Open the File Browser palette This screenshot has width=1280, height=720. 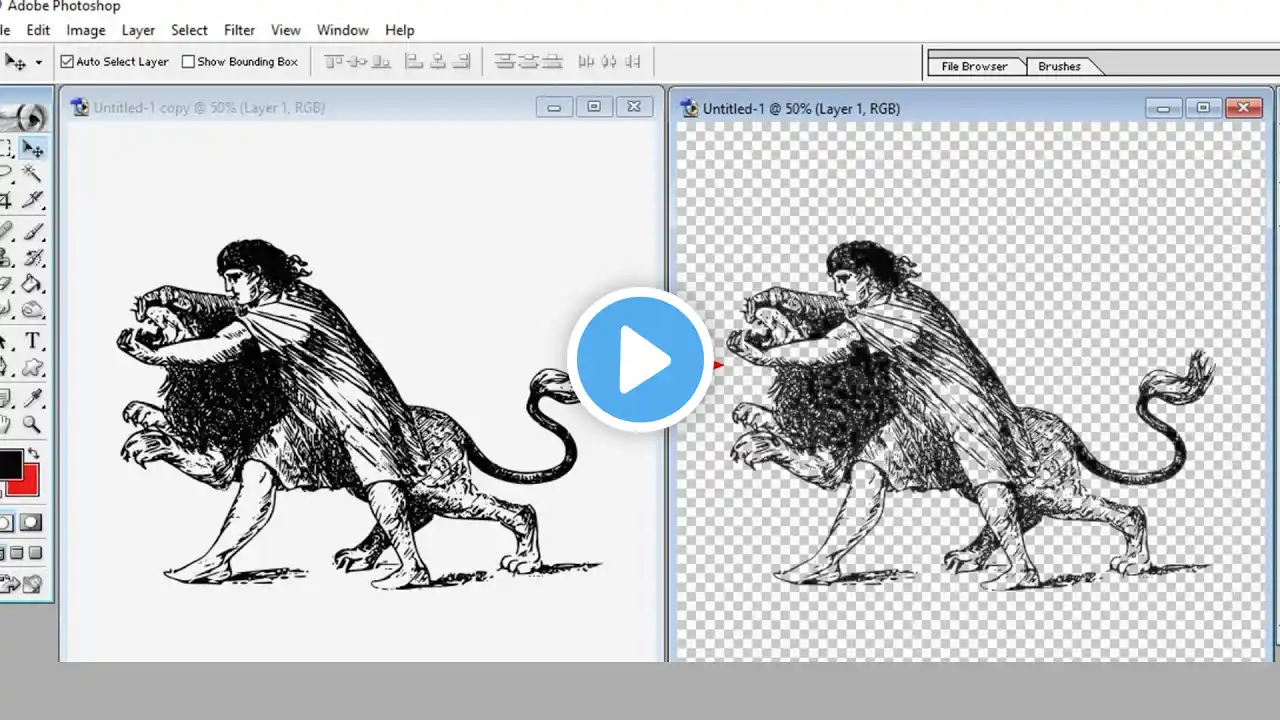[x=974, y=66]
